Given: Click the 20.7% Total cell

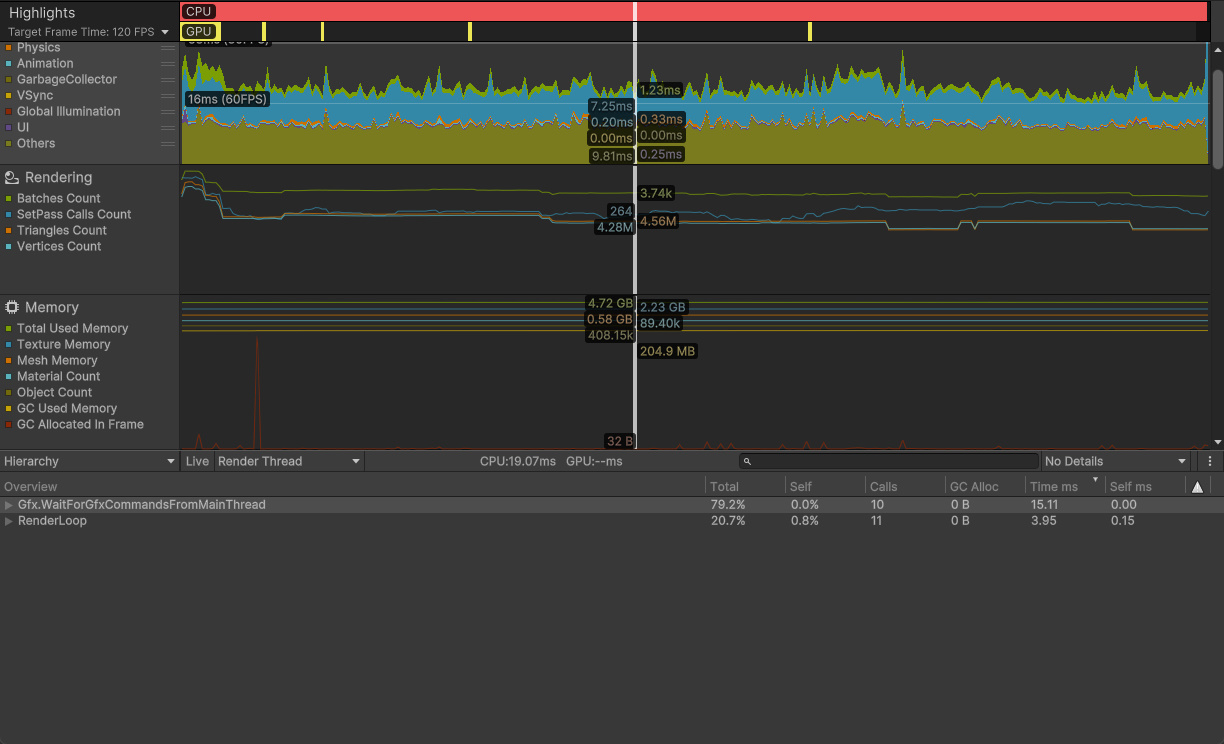Looking at the screenshot, I should pos(728,521).
